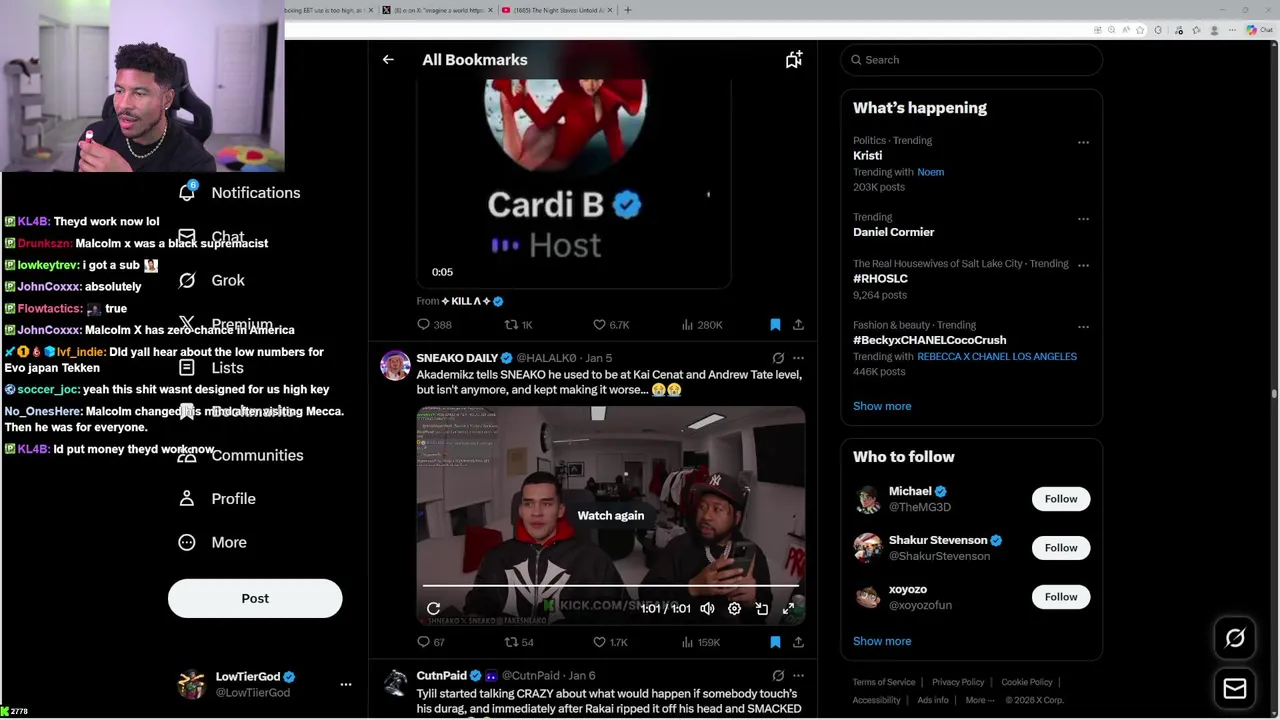The width and height of the screenshot is (1280, 720).
Task: Repost SNEAKO DAILY post with 54 reposts
Action: pyautogui.click(x=519, y=642)
